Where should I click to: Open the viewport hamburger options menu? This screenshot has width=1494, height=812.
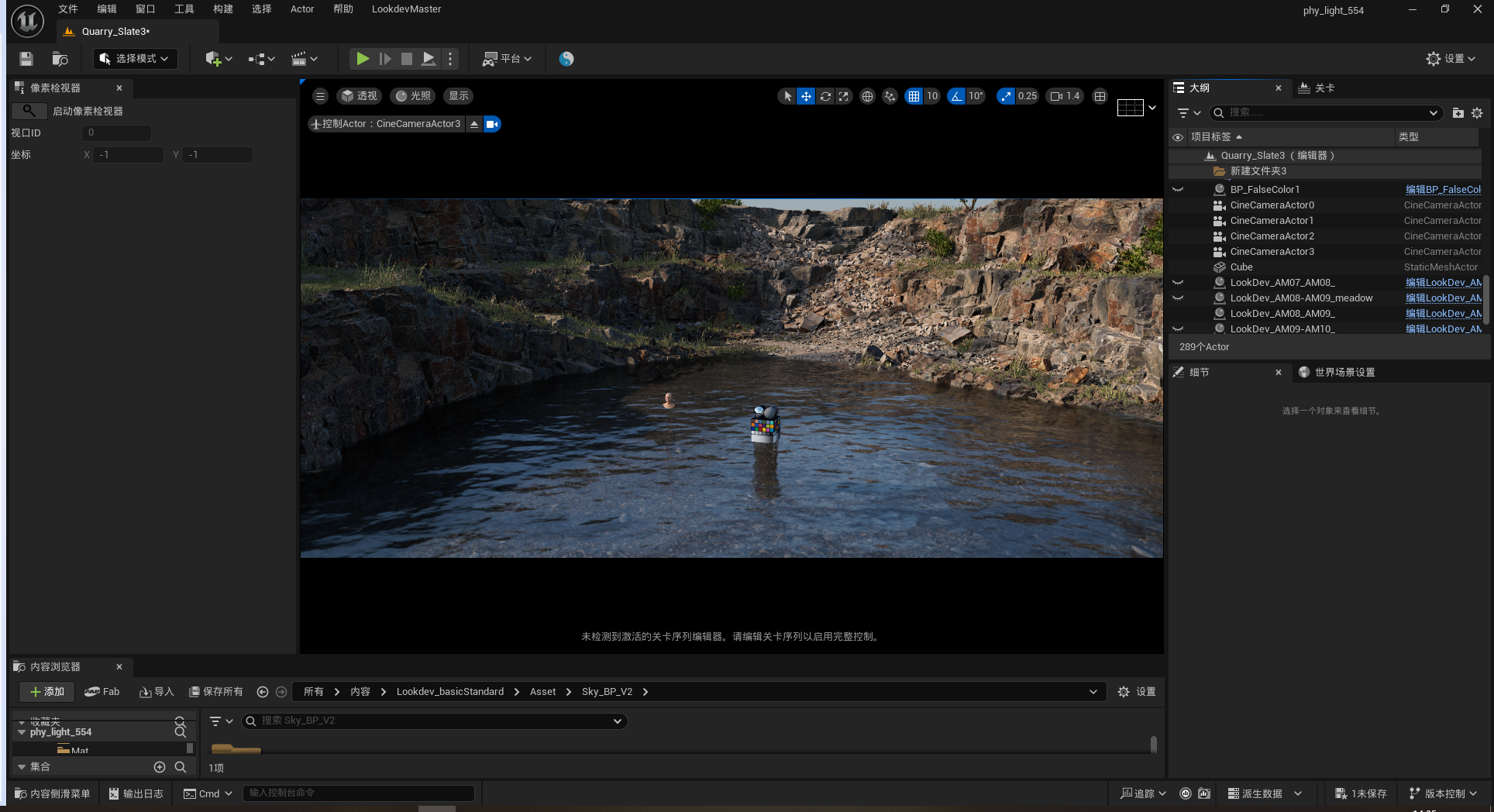pos(320,96)
